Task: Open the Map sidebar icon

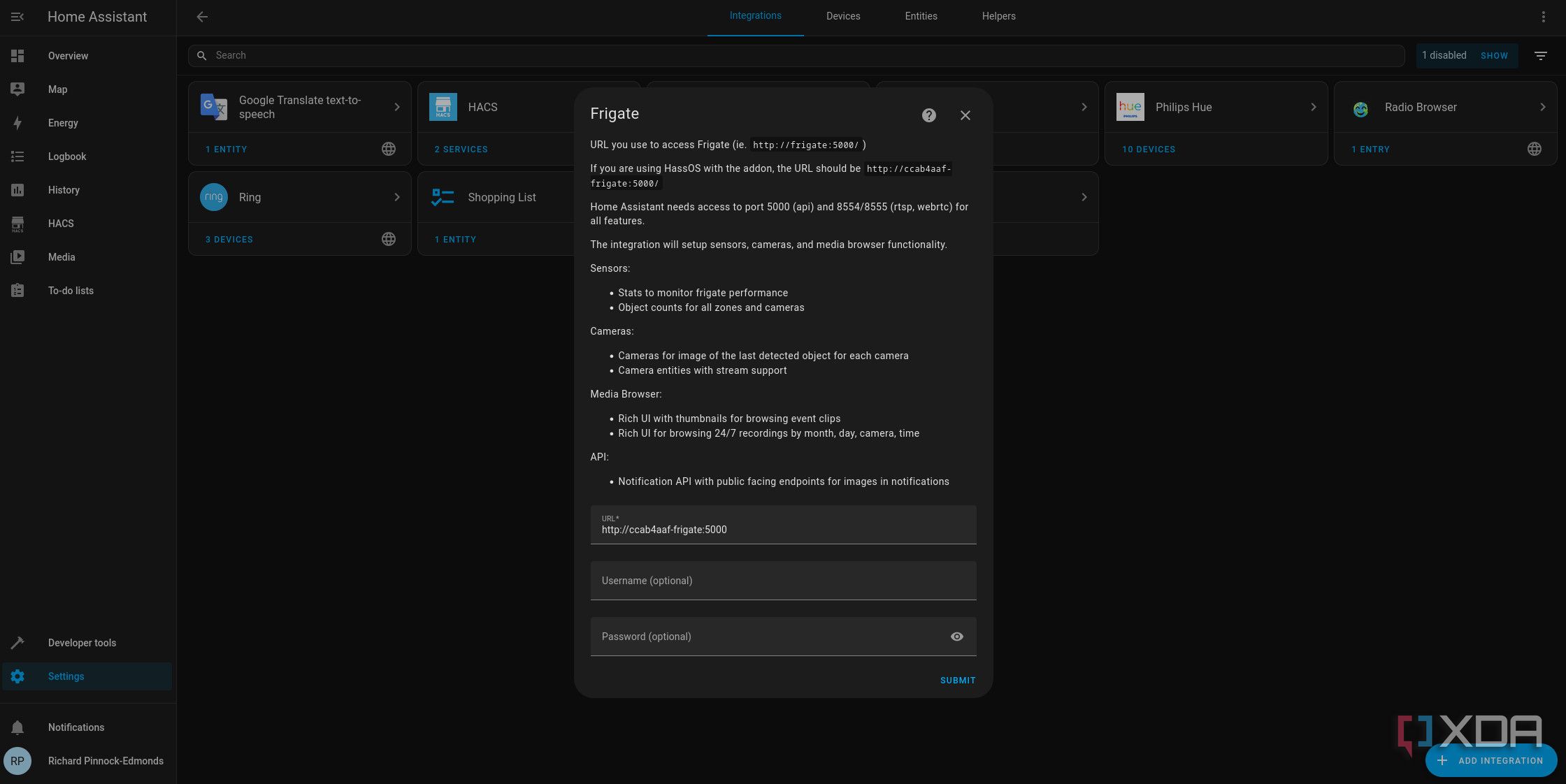Action: 17,89
